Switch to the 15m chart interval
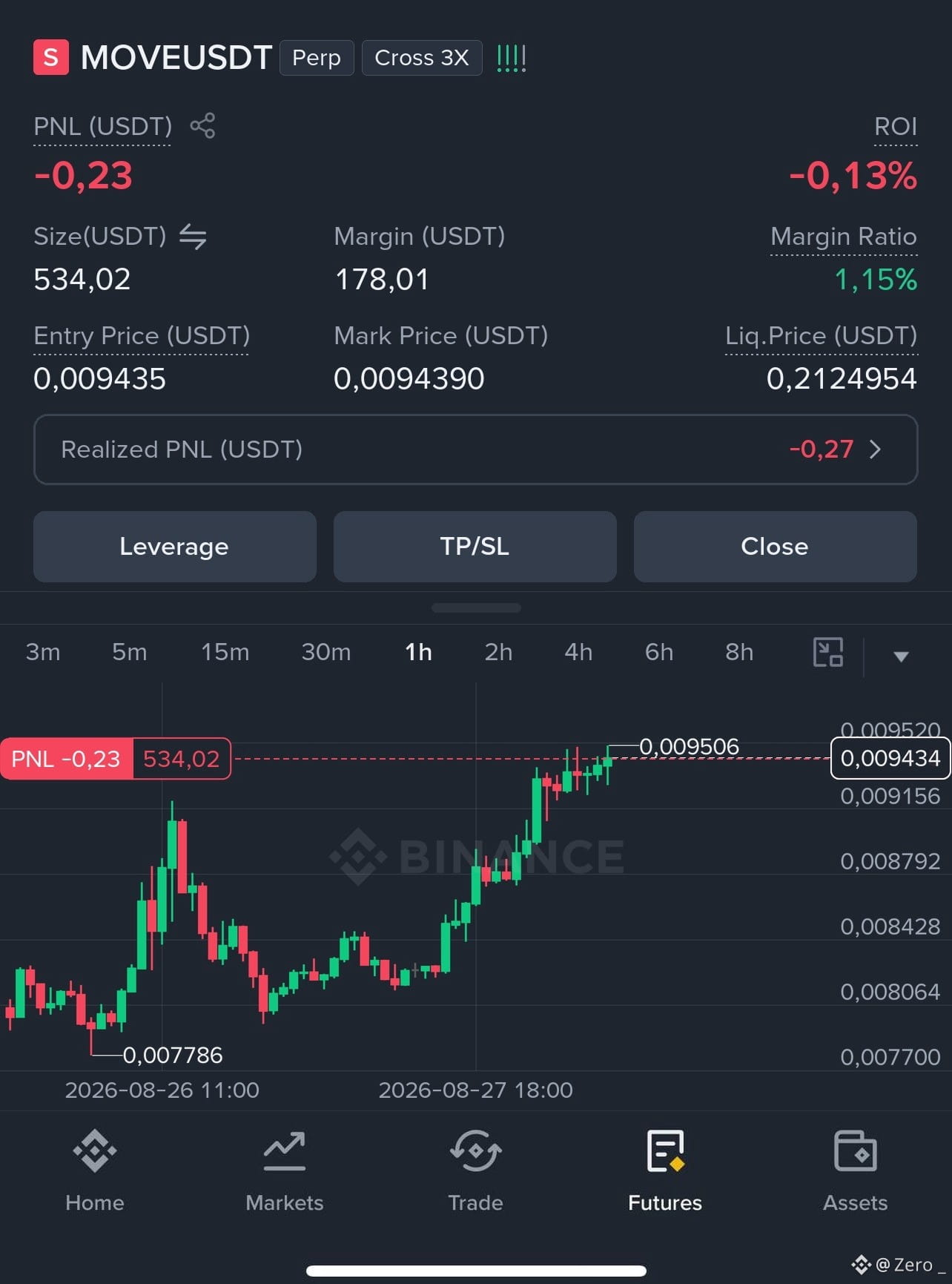Screen dimensions: 952x1284 (225, 652)
